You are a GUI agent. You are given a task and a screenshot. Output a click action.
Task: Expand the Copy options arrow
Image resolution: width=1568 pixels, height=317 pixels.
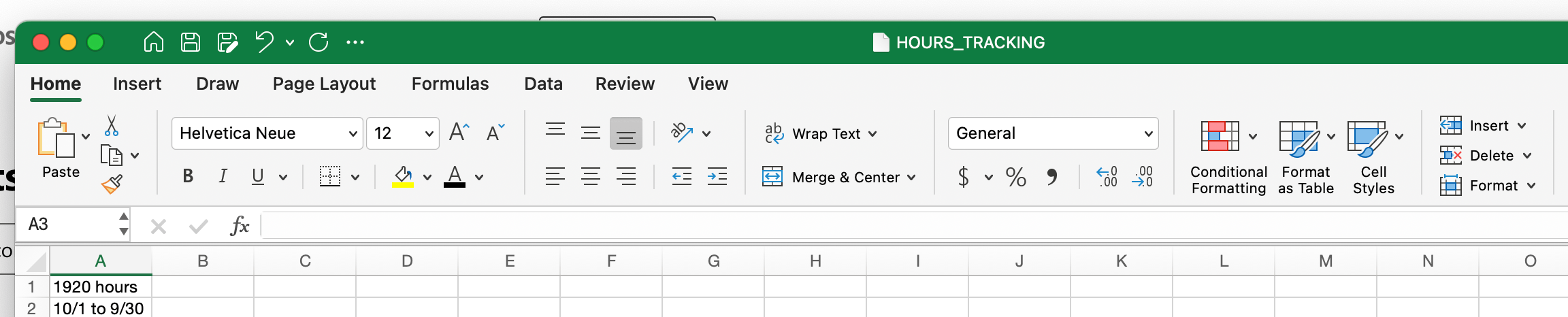tap(135, 156)
